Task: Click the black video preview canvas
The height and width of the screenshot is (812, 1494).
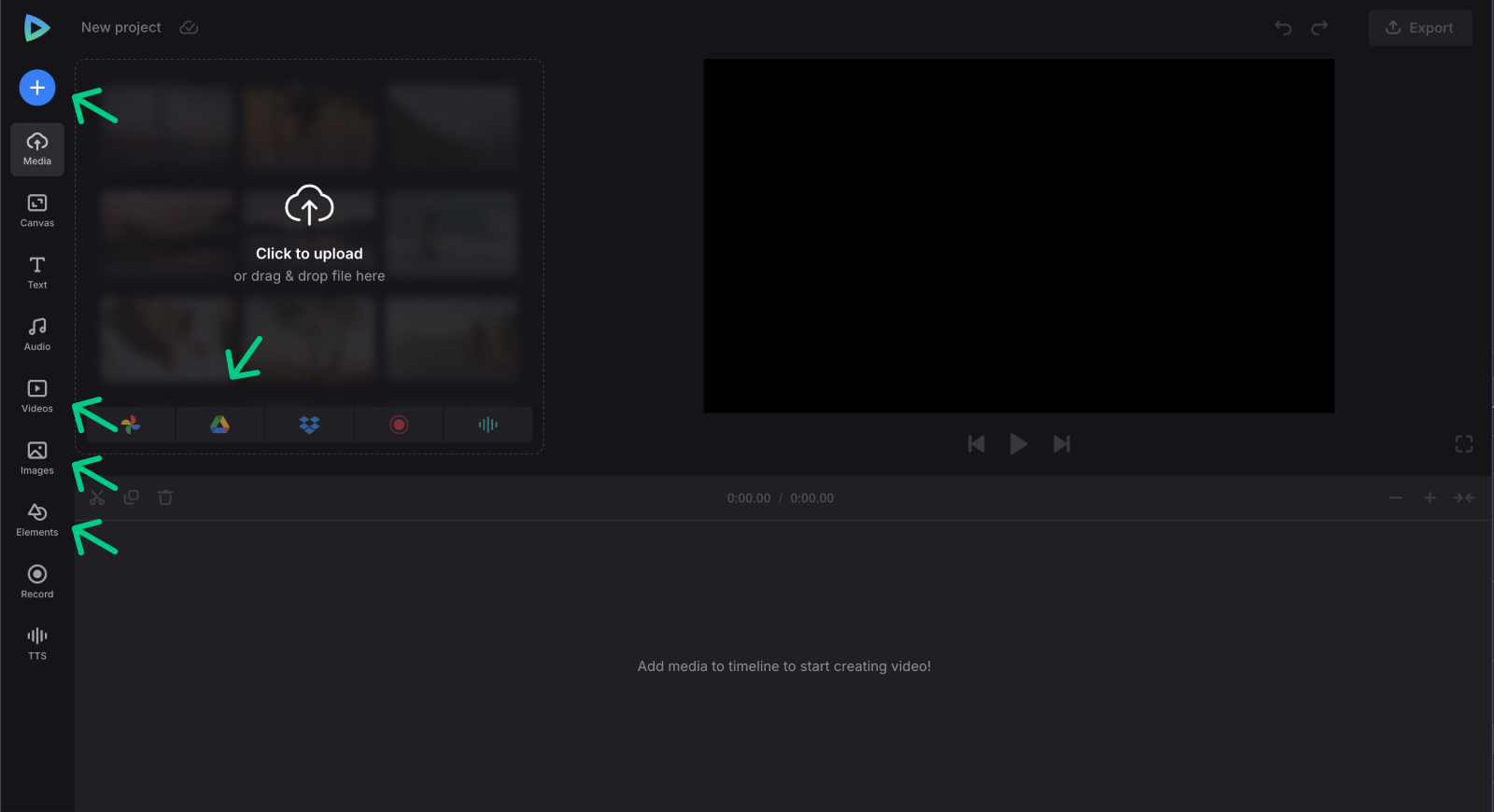Action: click(x=1019, y=236)
